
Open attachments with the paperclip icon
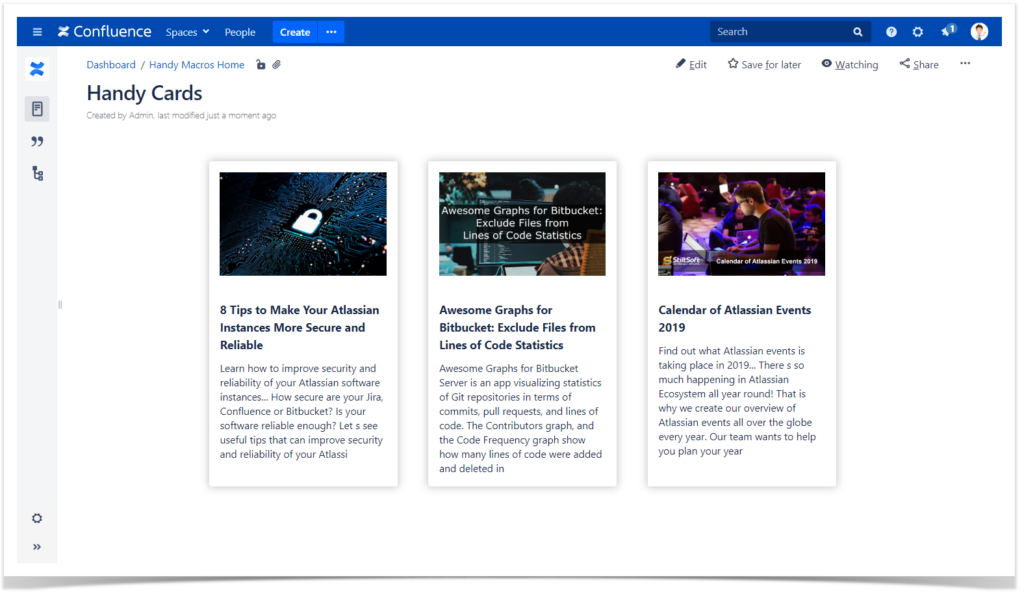276,64
